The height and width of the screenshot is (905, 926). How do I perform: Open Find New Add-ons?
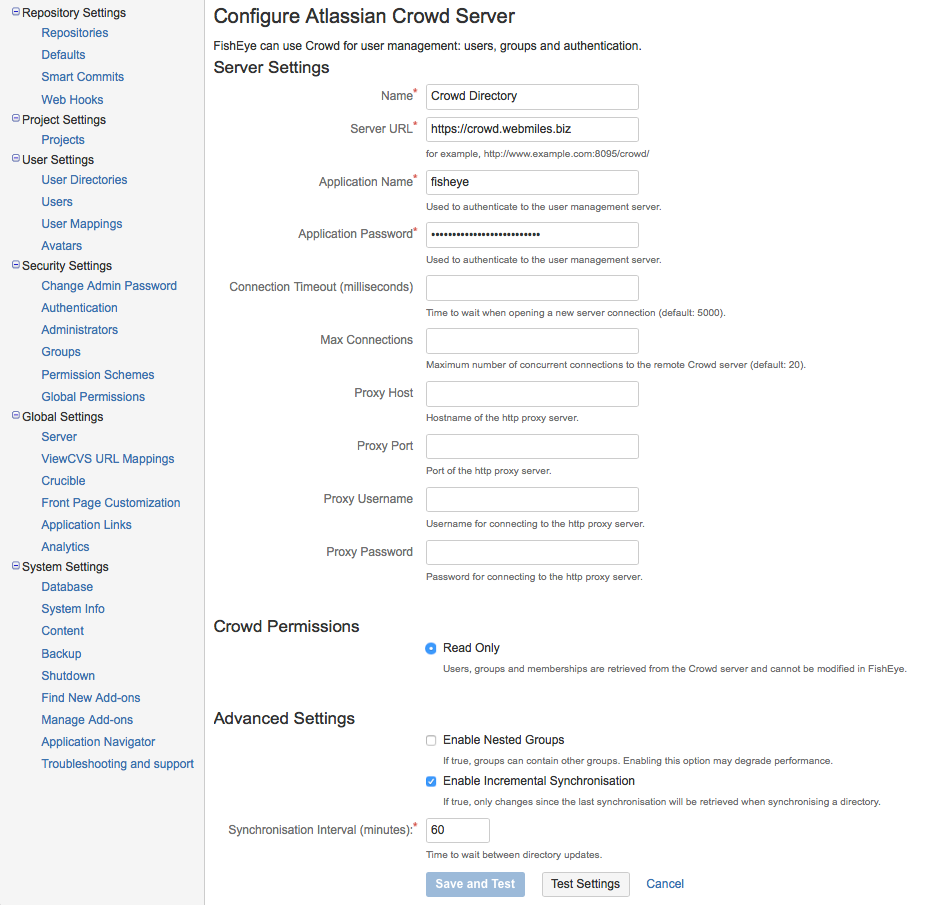click(x=91, y=698)
